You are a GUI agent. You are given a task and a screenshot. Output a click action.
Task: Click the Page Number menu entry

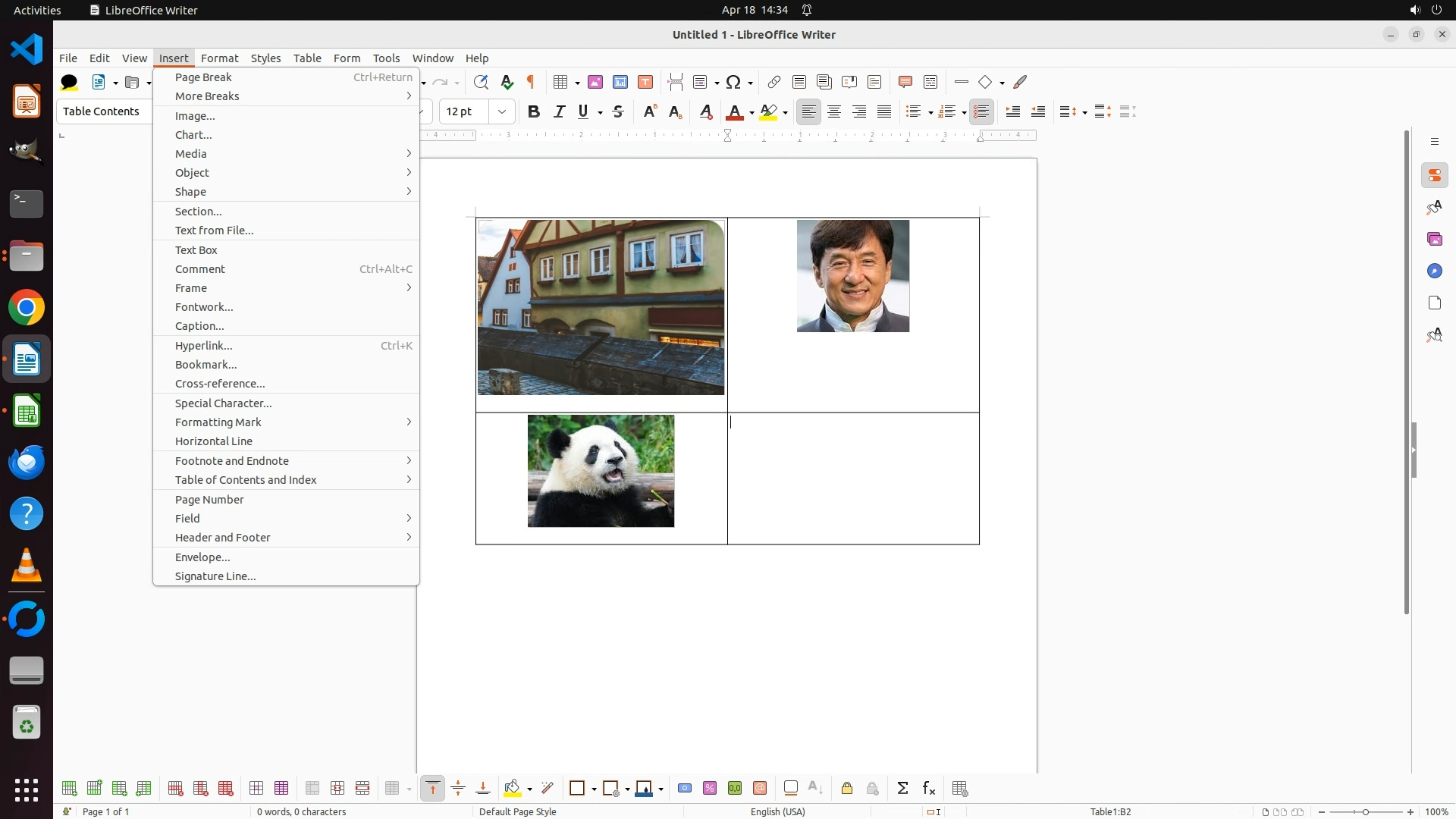coord(209,500)
